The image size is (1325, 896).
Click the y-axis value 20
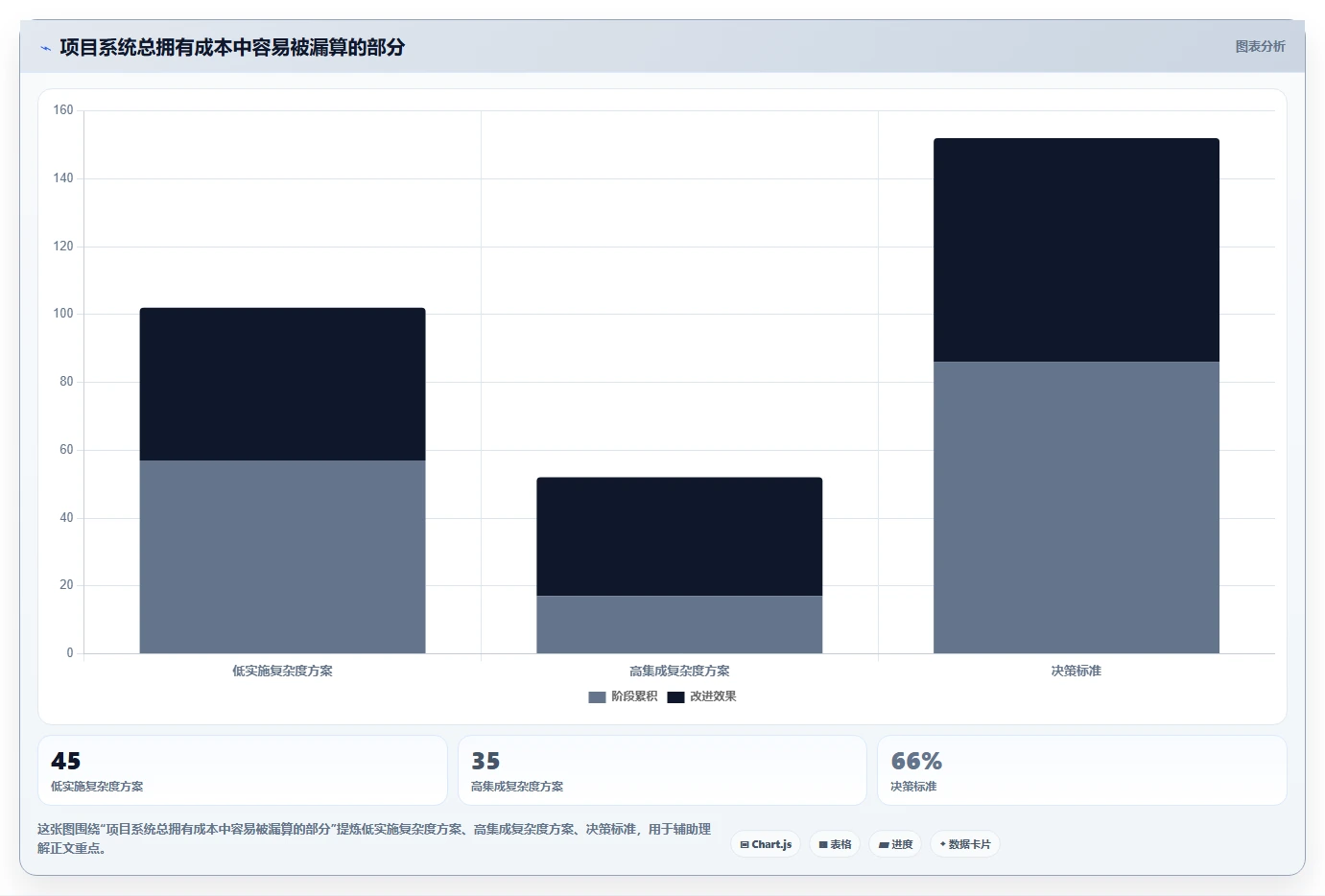(x=66, y=585)
